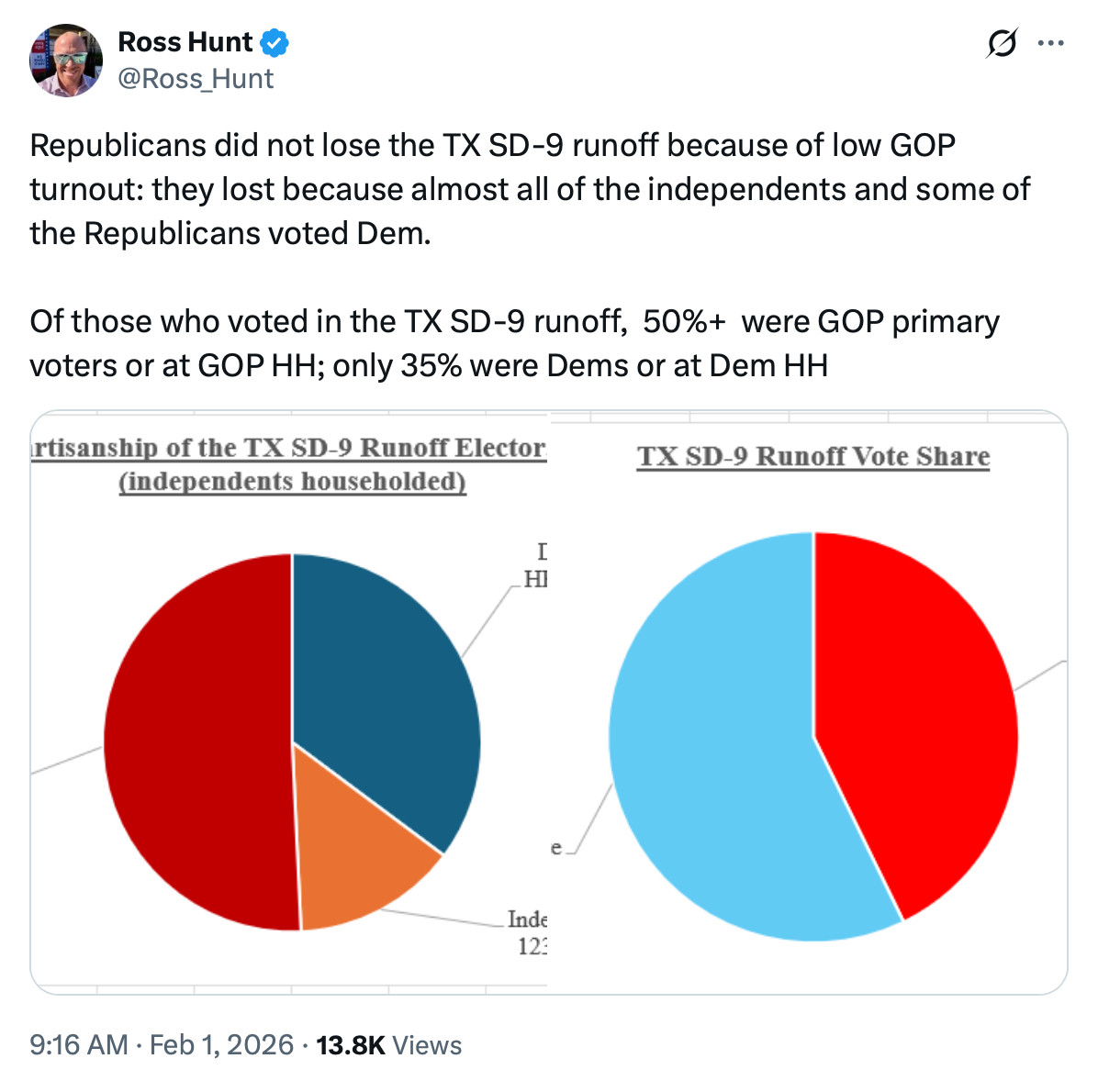1098x1092 pixels.
Task: Click the cut-off 'HI' label near blue slice
Action: tap(534, 579)
